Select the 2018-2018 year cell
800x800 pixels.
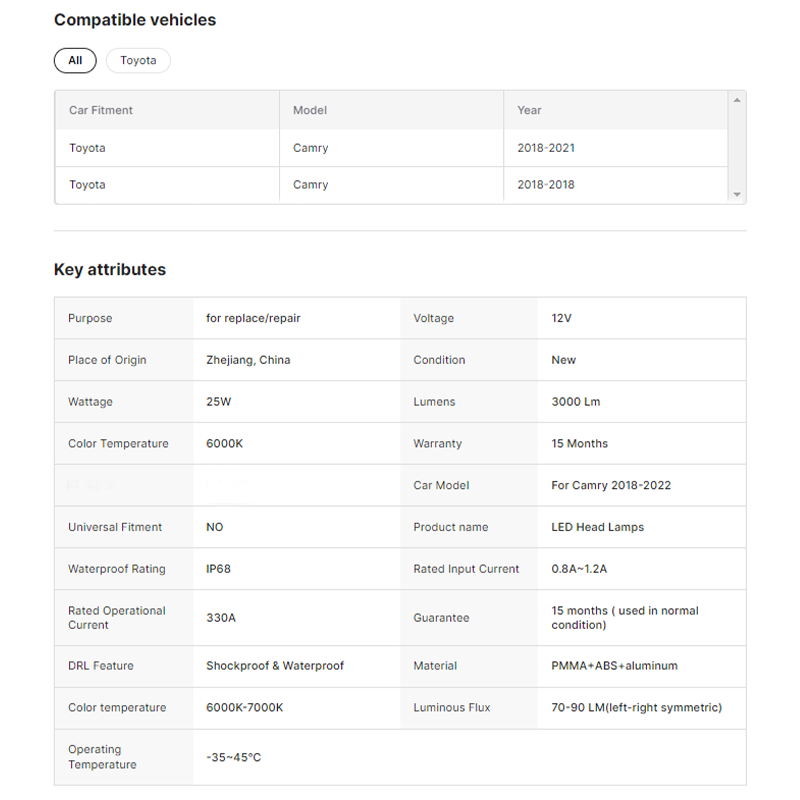click(546, 185)
